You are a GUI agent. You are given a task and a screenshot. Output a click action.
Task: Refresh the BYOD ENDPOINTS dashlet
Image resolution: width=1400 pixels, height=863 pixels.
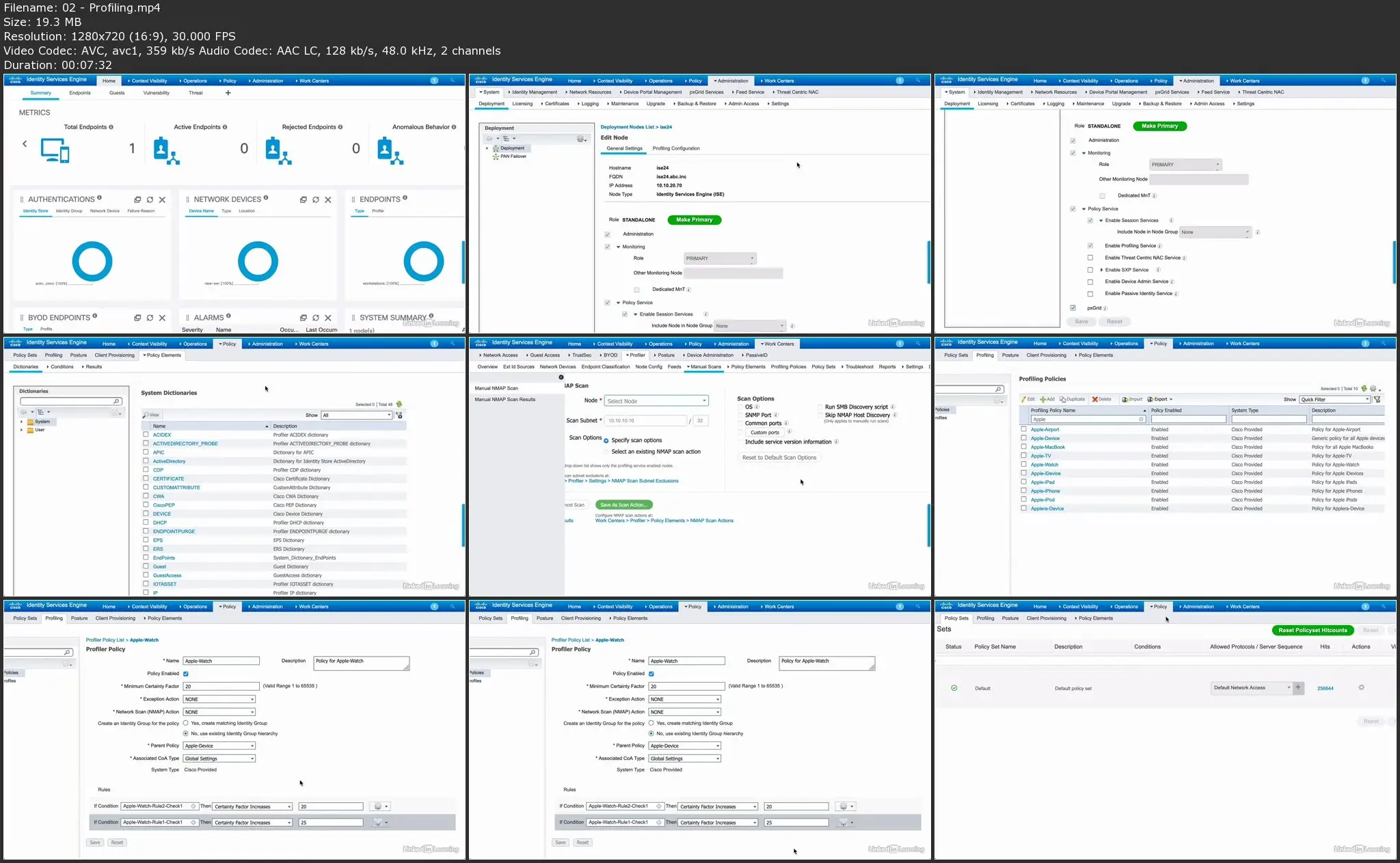150,318
